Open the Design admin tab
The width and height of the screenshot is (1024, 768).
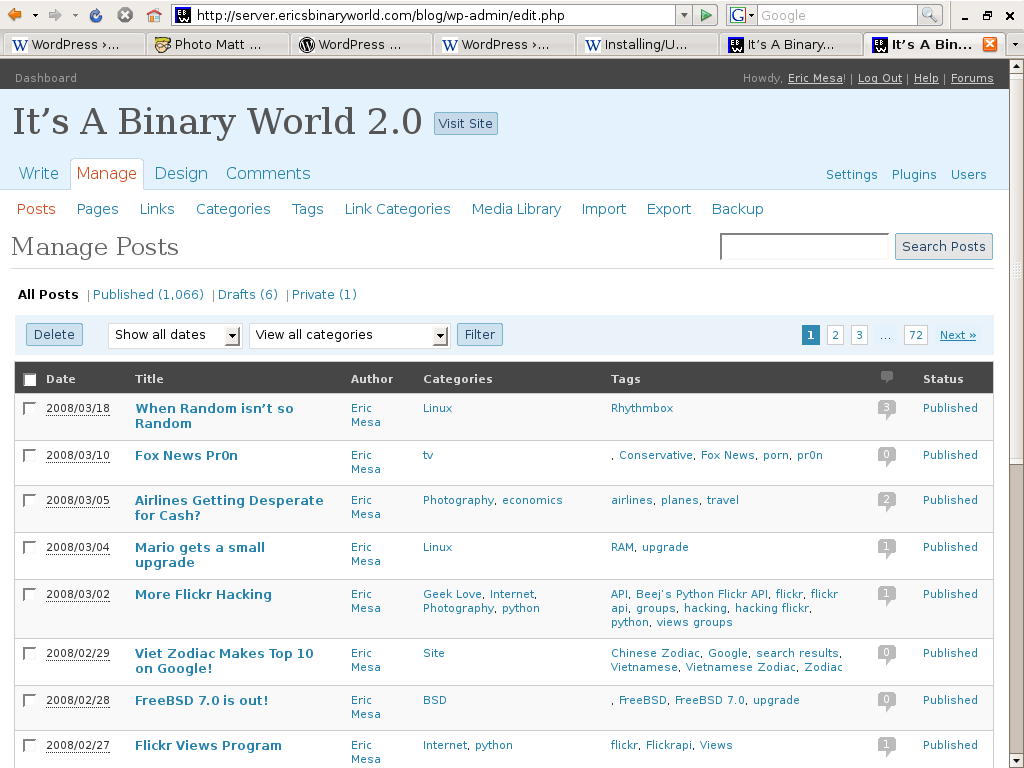[x=181, y=174]
